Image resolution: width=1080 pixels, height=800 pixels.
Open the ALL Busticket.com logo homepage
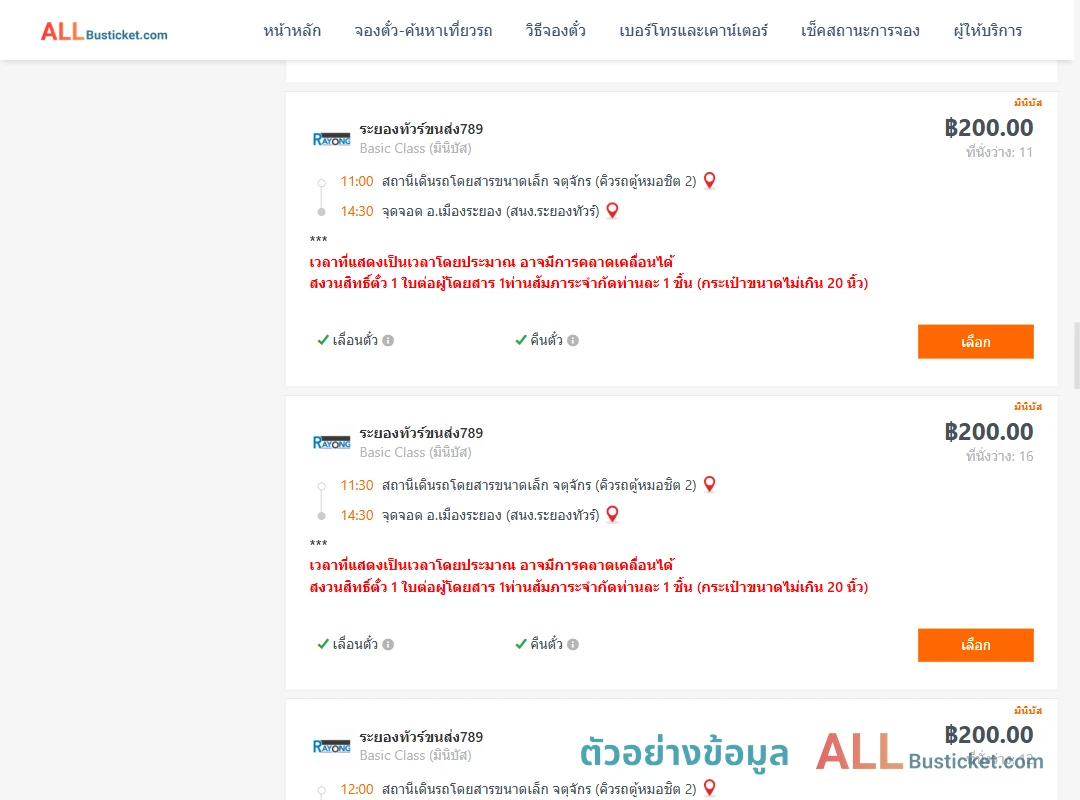pyautogui.click(x=104, y=32)
